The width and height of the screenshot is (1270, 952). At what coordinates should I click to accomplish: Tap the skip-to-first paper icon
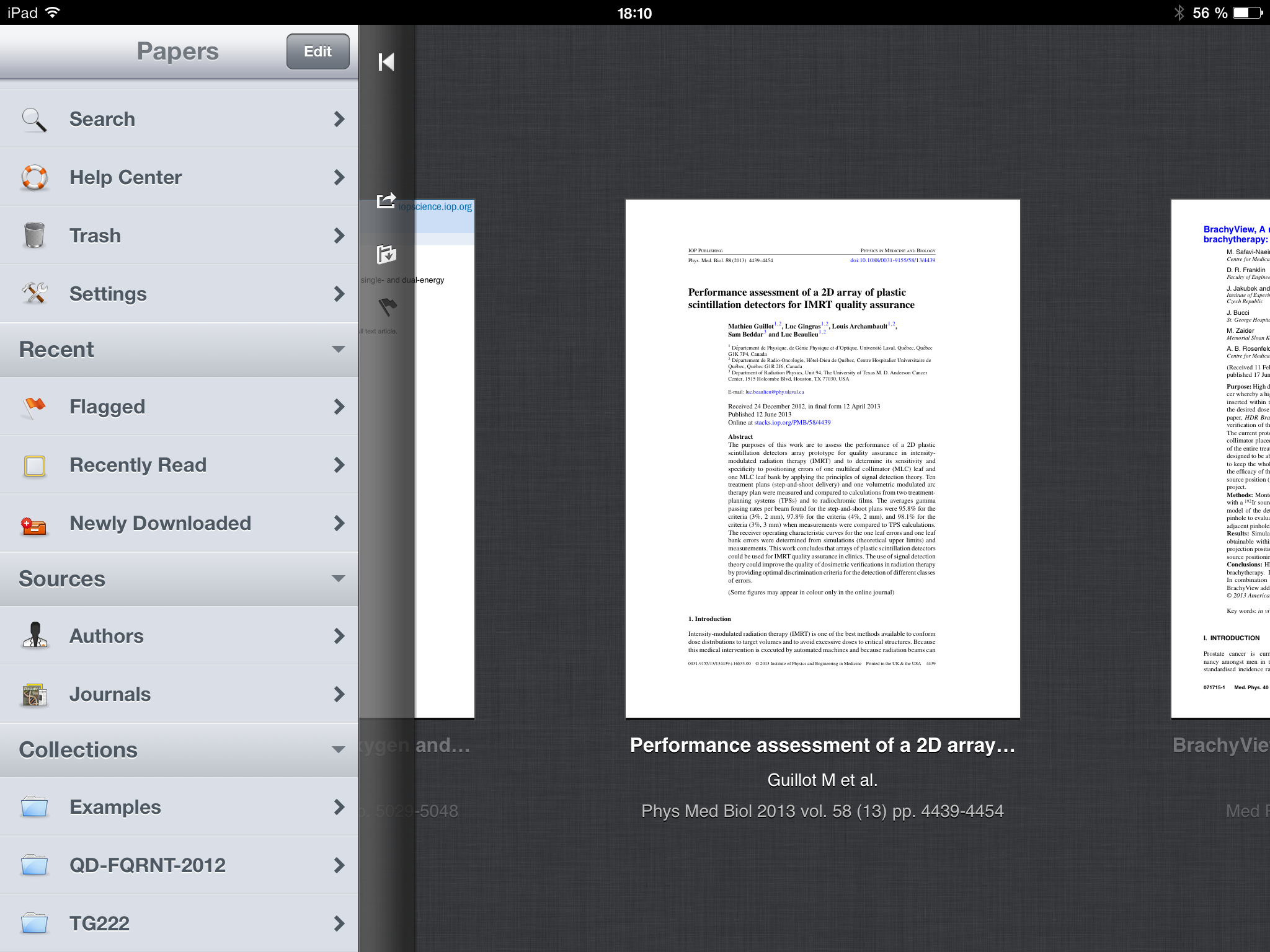(x=386, y=62)
